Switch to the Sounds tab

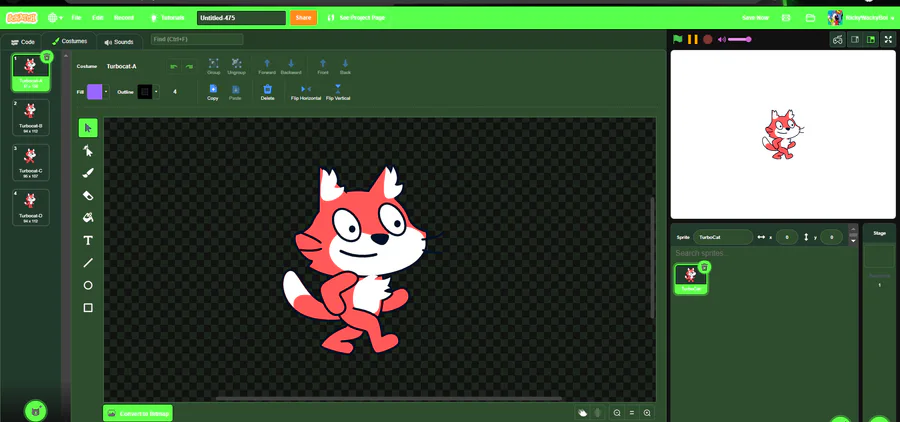(x=119, y=42)
